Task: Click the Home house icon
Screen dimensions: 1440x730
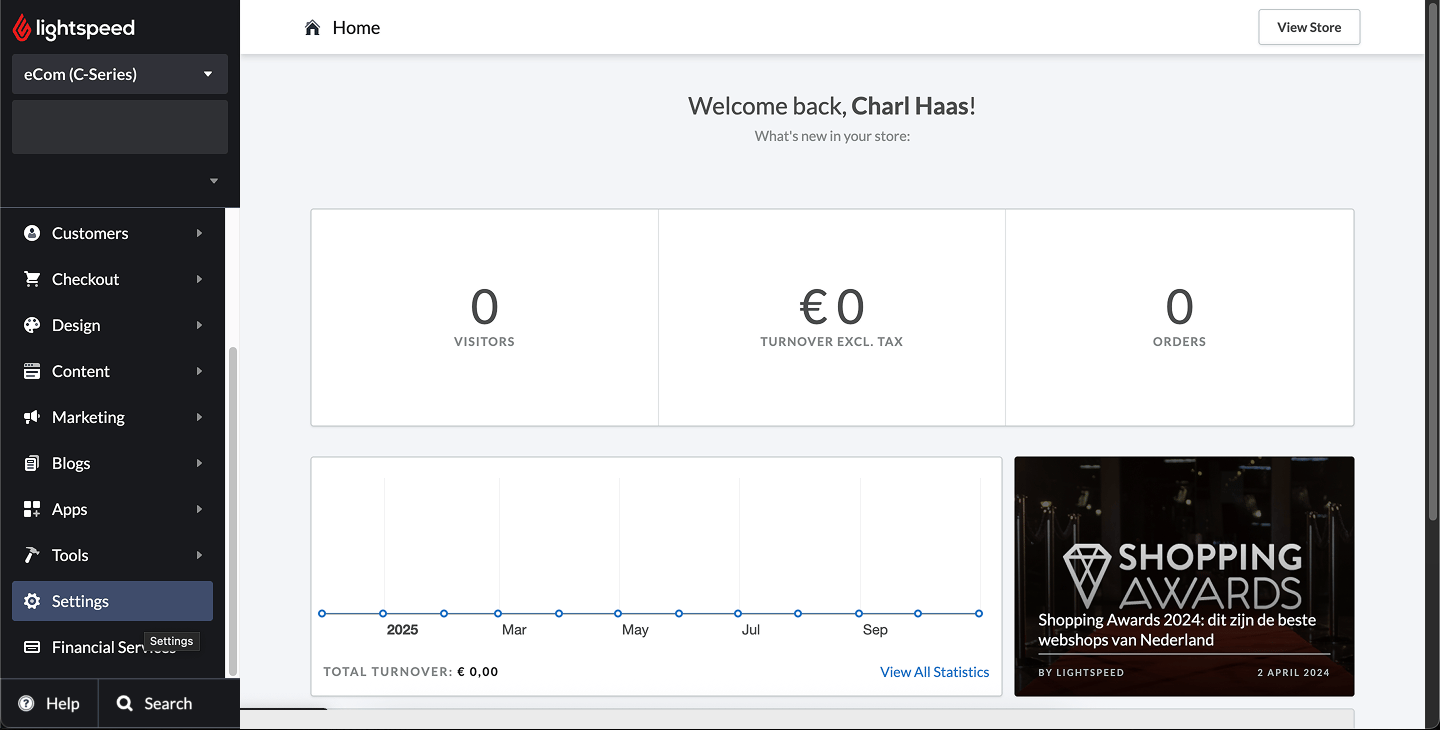Action: (313, 27)
